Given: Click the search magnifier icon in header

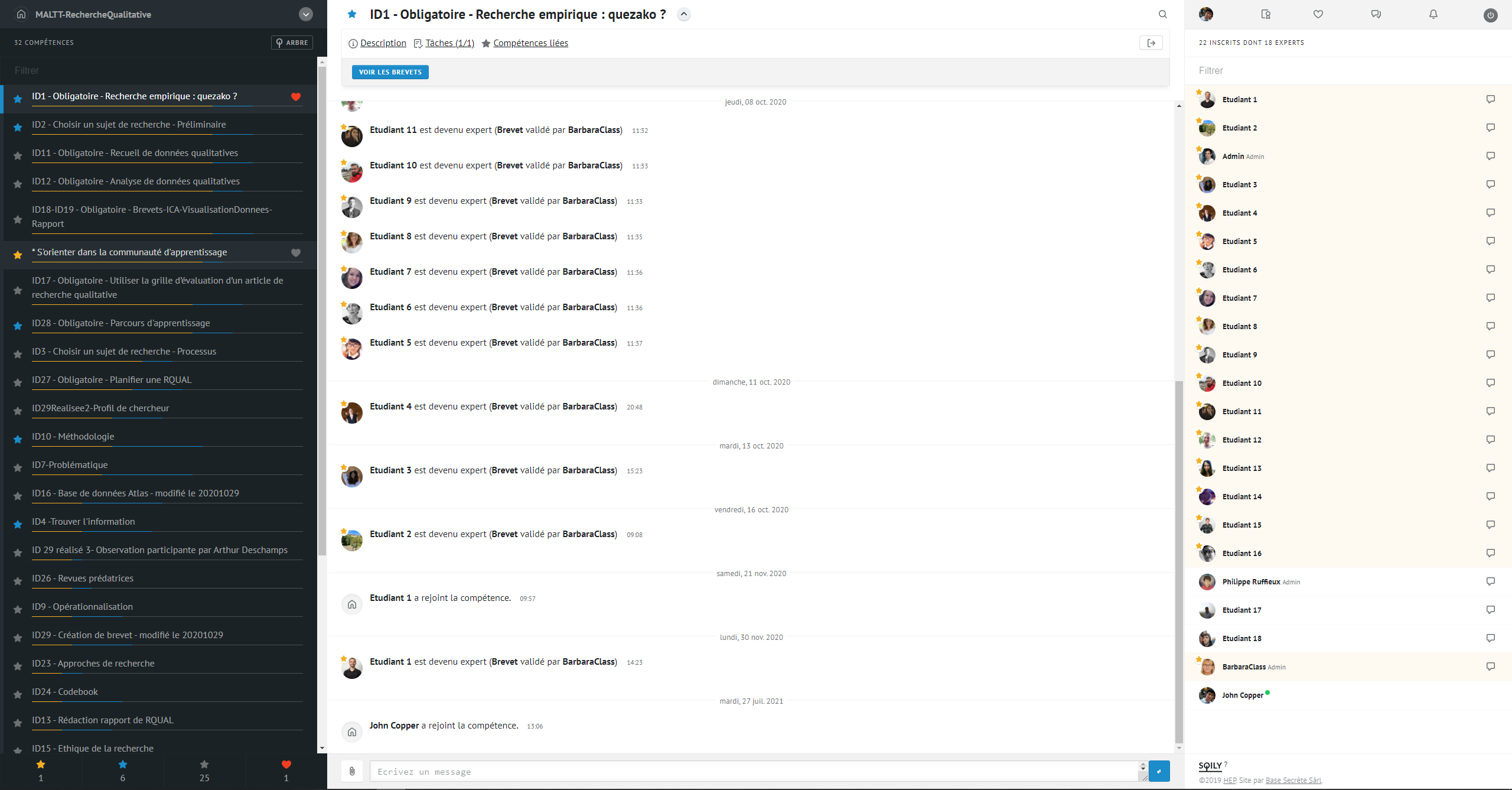Looking at the screenshot, I should point(1162,14).
